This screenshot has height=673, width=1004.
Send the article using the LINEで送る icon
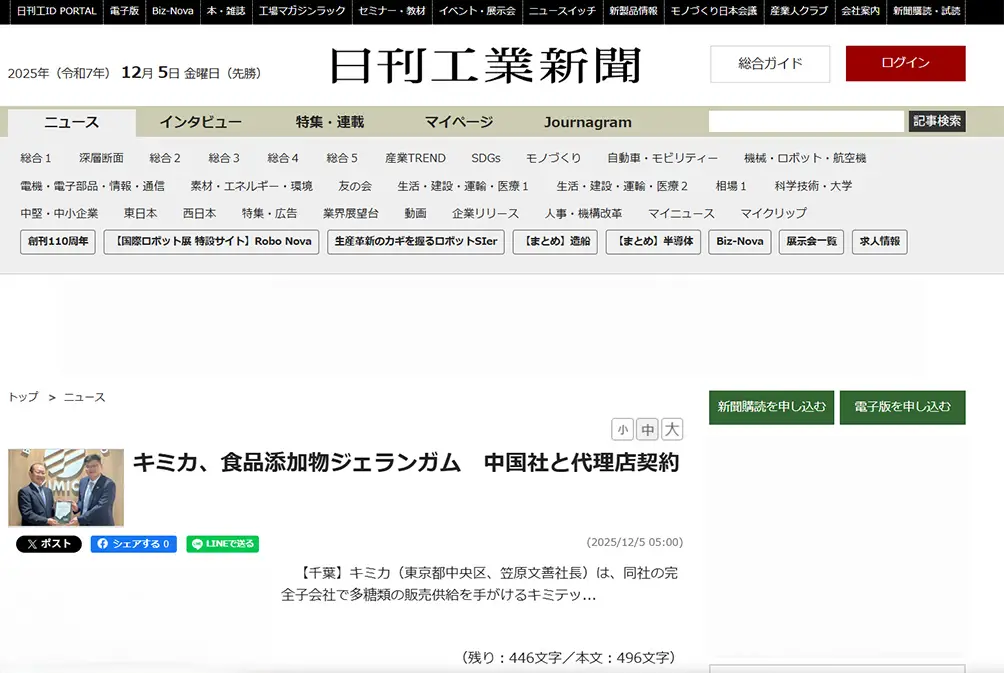pyautogui.click(x=221, y=544)
